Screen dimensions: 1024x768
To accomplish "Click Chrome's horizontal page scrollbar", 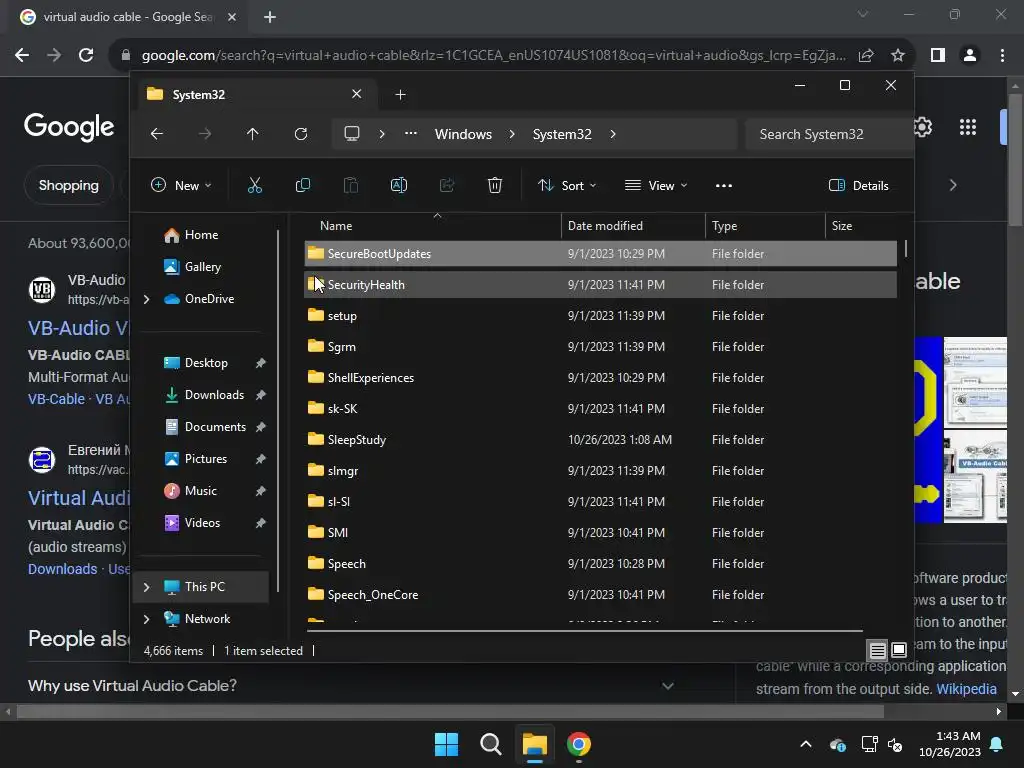I will click(x=450, y=711).
